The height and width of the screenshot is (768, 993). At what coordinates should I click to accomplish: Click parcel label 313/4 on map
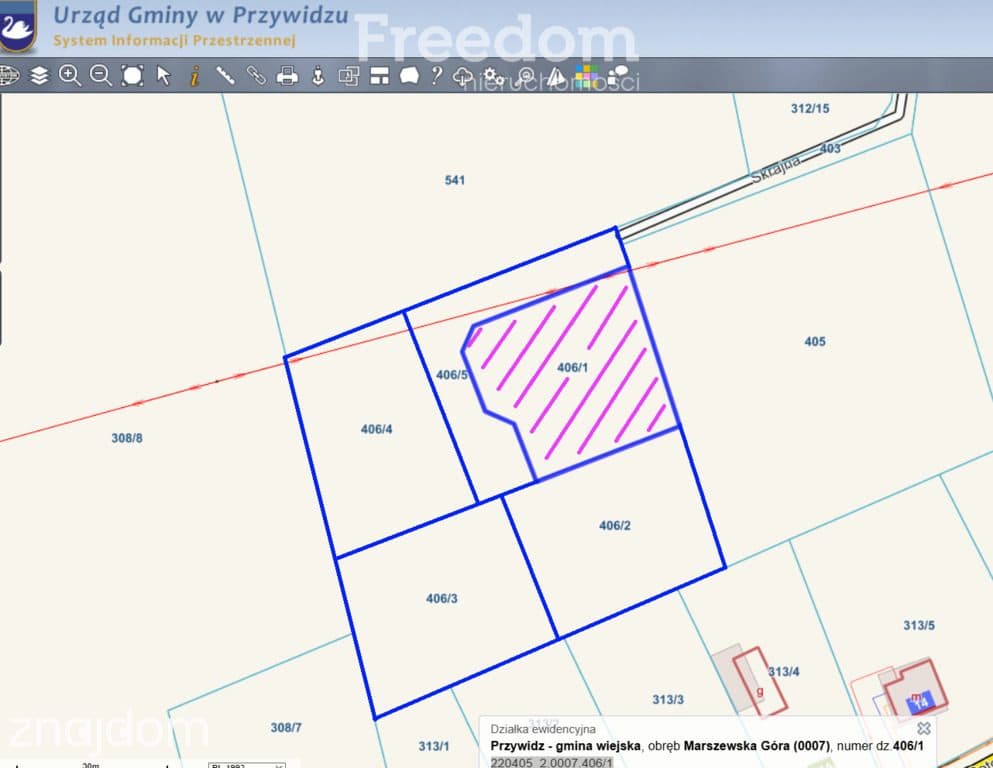coord(783,672)
